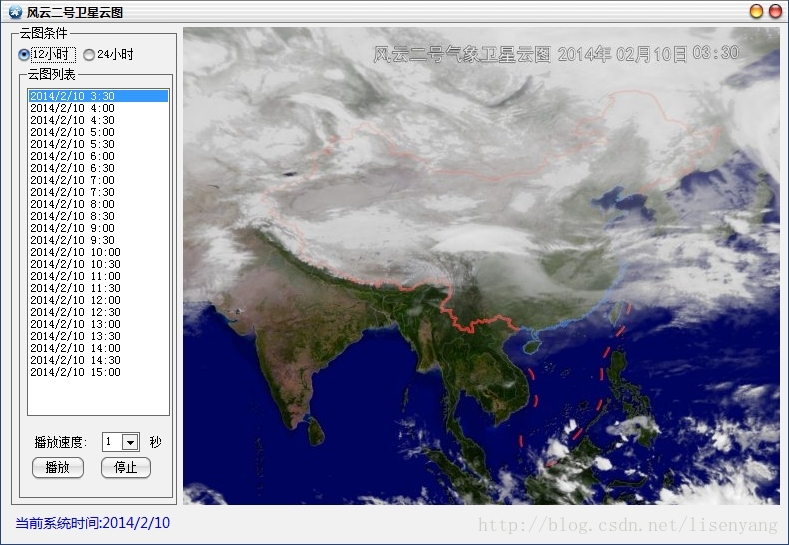The width and height of the screenshot is (789, 545).
Task: Select list entry 2014/2/10 12:30
Action: (x=98, y=313)
